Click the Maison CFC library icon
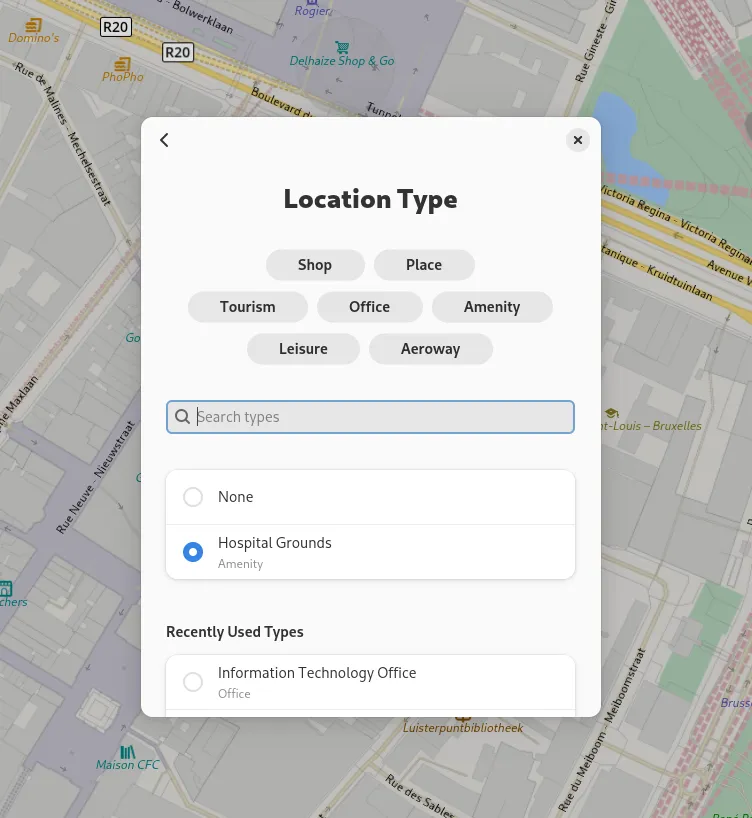The image size is (752, 818). click(127, 751)
